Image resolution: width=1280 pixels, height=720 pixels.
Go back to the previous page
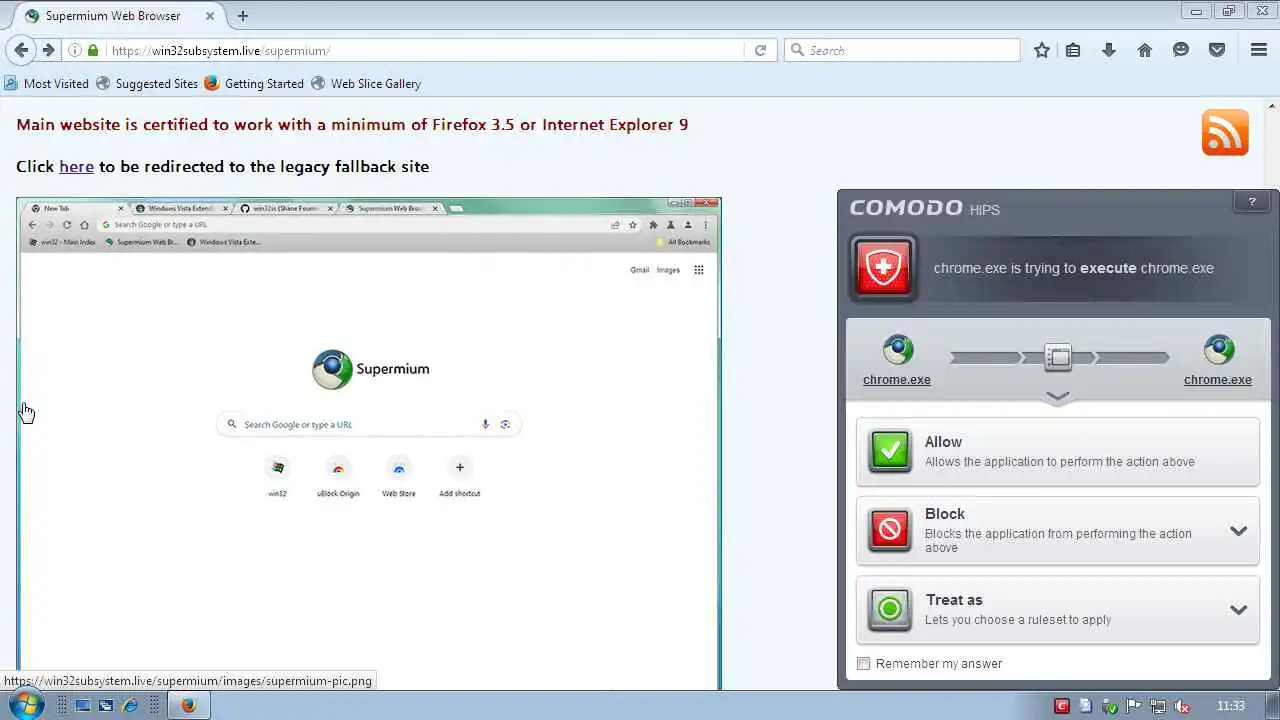[x=21, y=50]
